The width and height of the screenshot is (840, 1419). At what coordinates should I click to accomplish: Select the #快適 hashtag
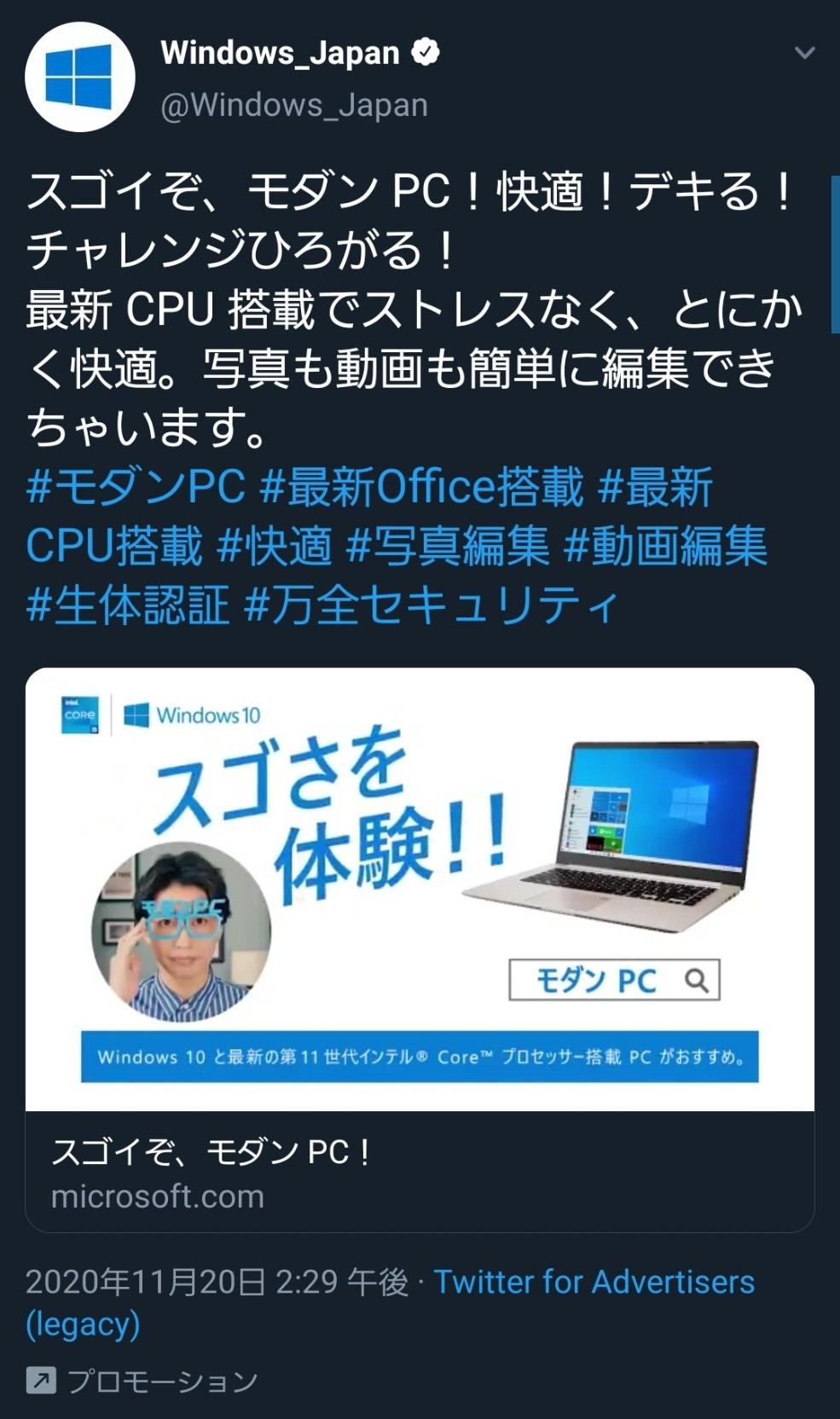[x=275, y=546]
